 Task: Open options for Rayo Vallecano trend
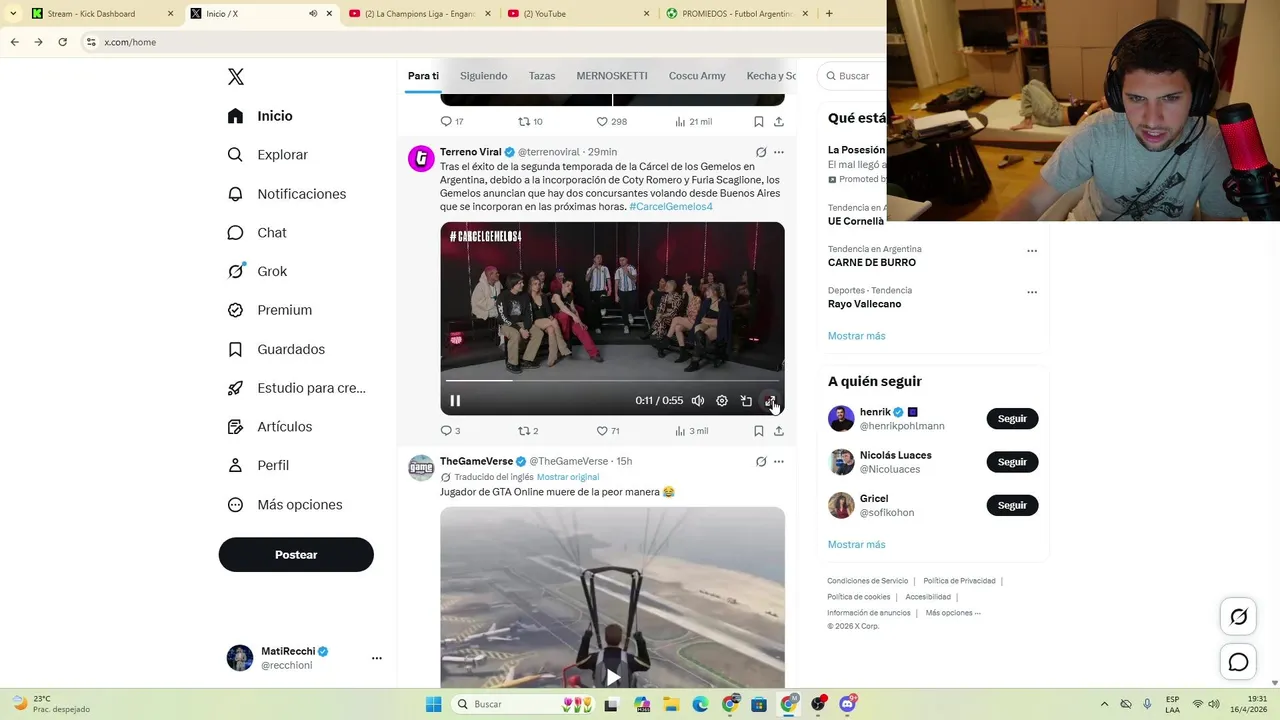pos(1032,293)
